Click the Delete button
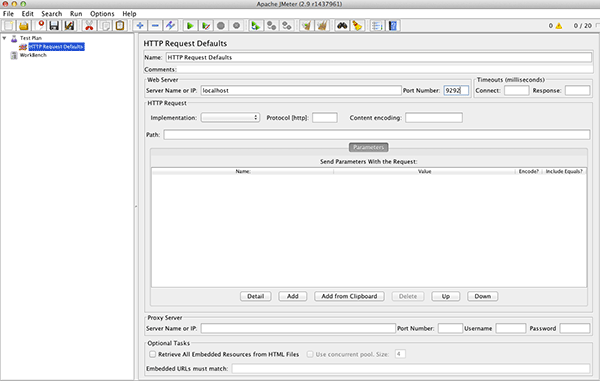The image size is (600, 381). (x=408, y=296)
